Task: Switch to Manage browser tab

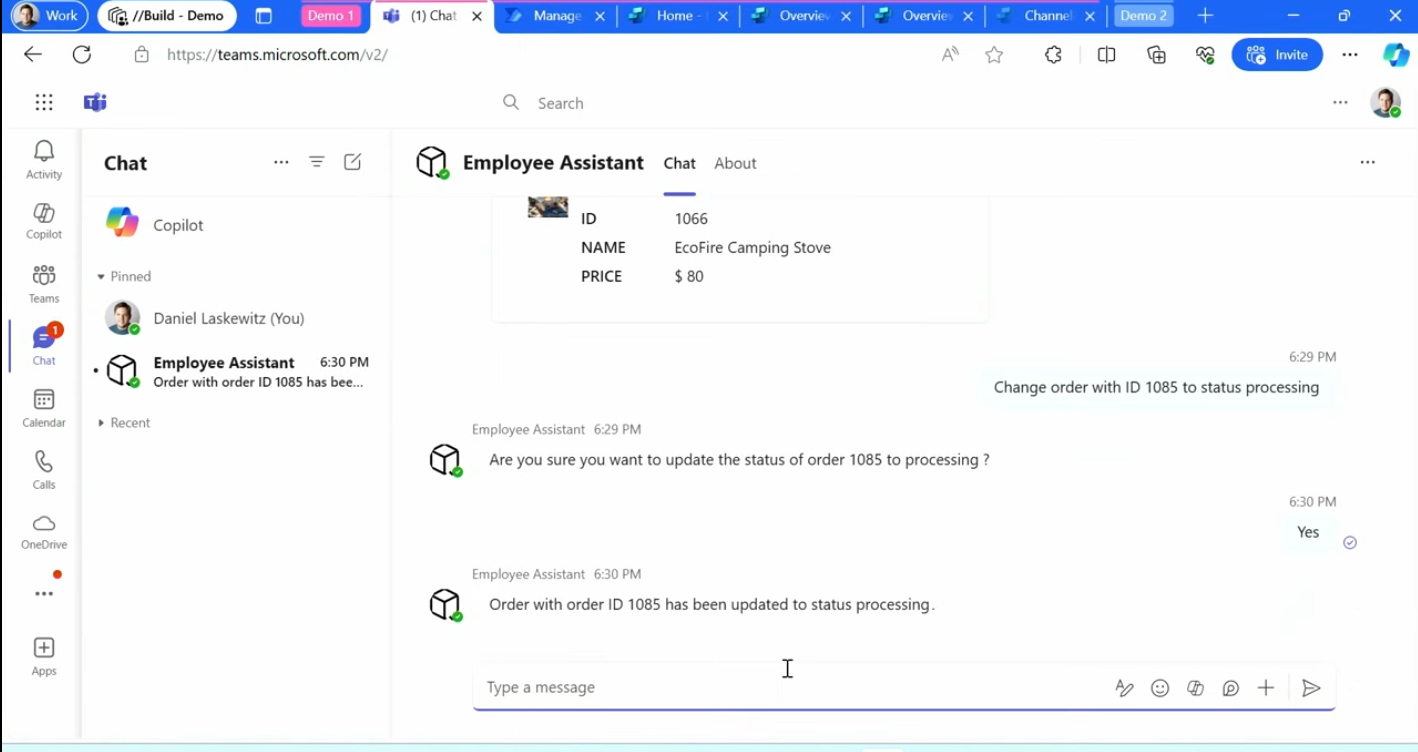Action: click(x=555, y=16)
